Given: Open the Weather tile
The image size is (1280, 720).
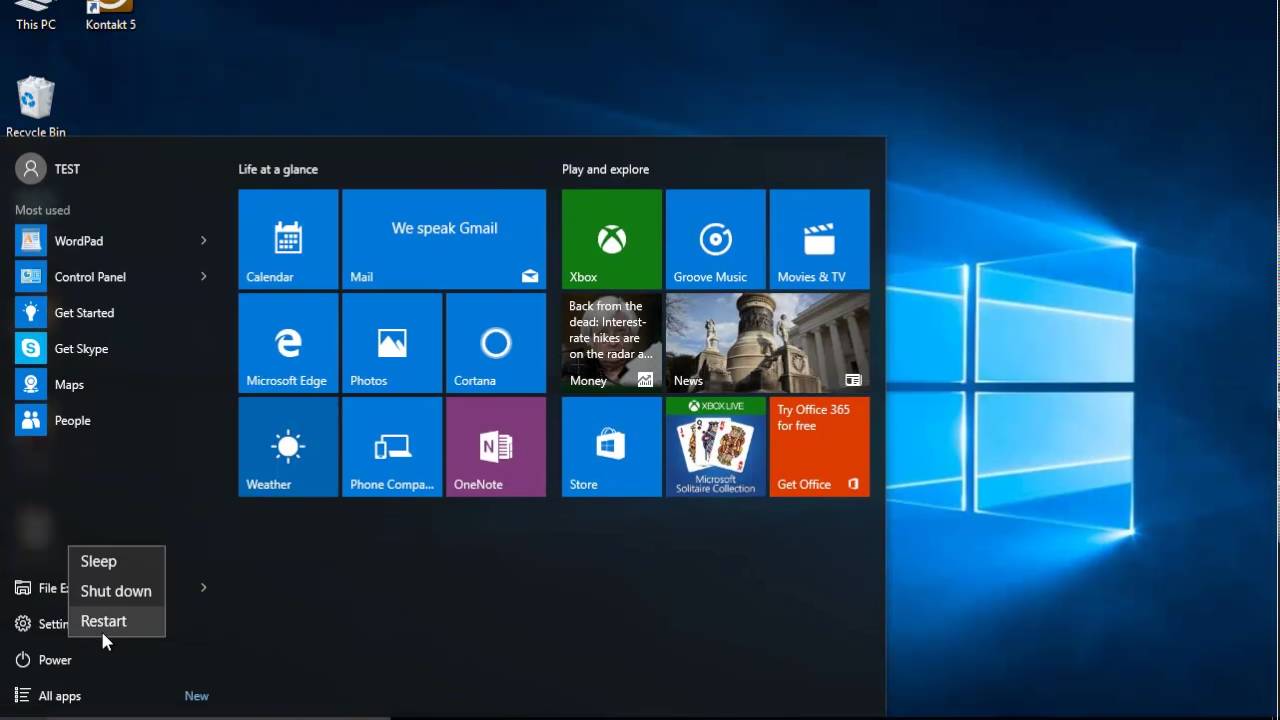Looking at the screenshot, I should coord(288,447).
